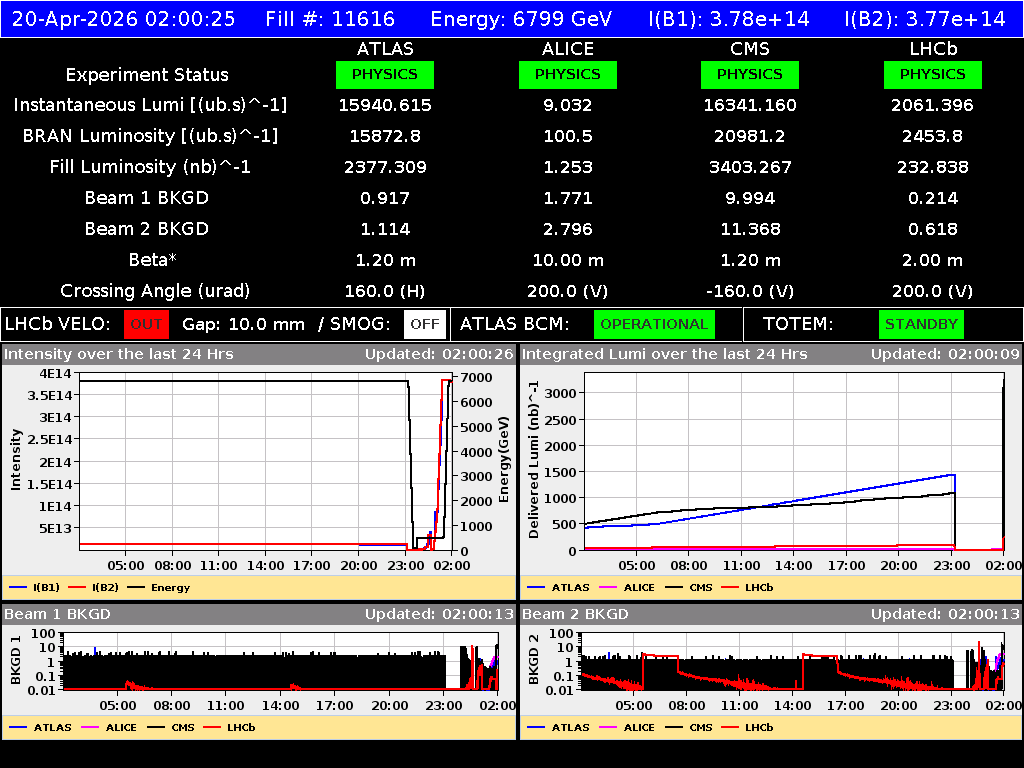Click the ALICE PHYSICS status indicator
This screenshot has width=1024, height=768.
(568, 74)
